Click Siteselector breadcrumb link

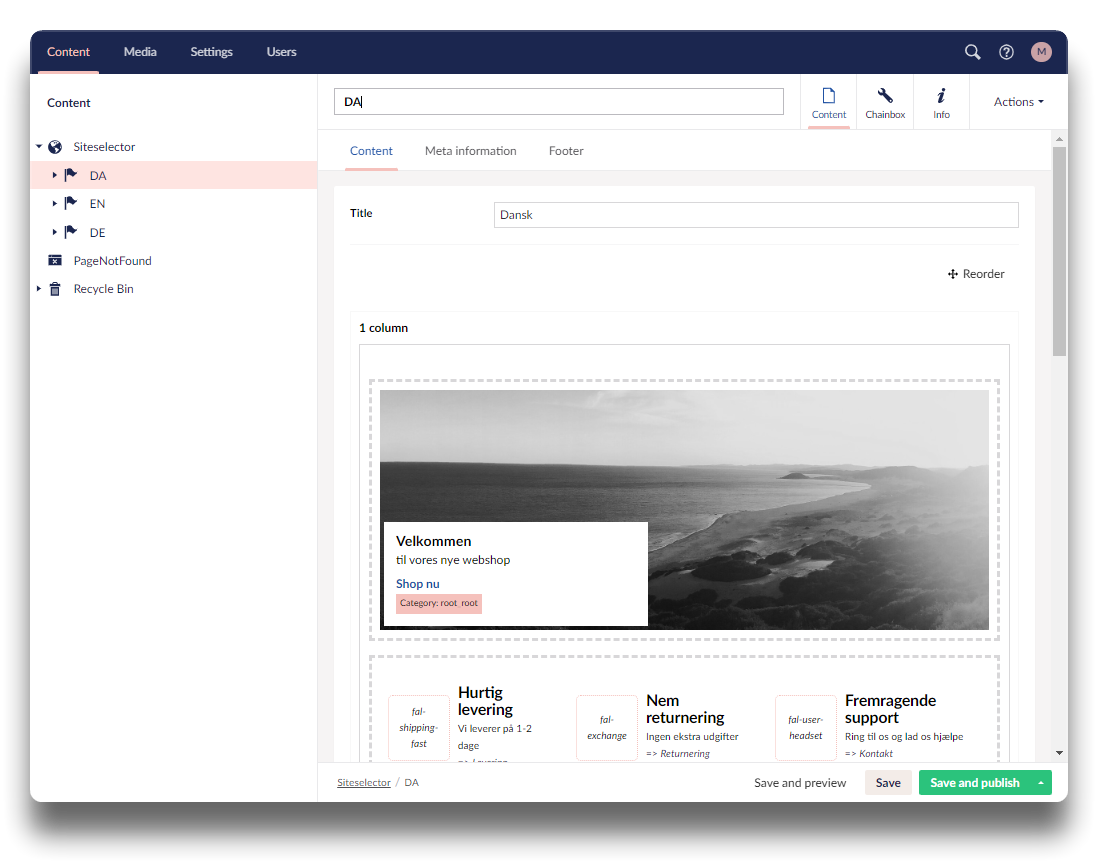[x=364, y=783]
